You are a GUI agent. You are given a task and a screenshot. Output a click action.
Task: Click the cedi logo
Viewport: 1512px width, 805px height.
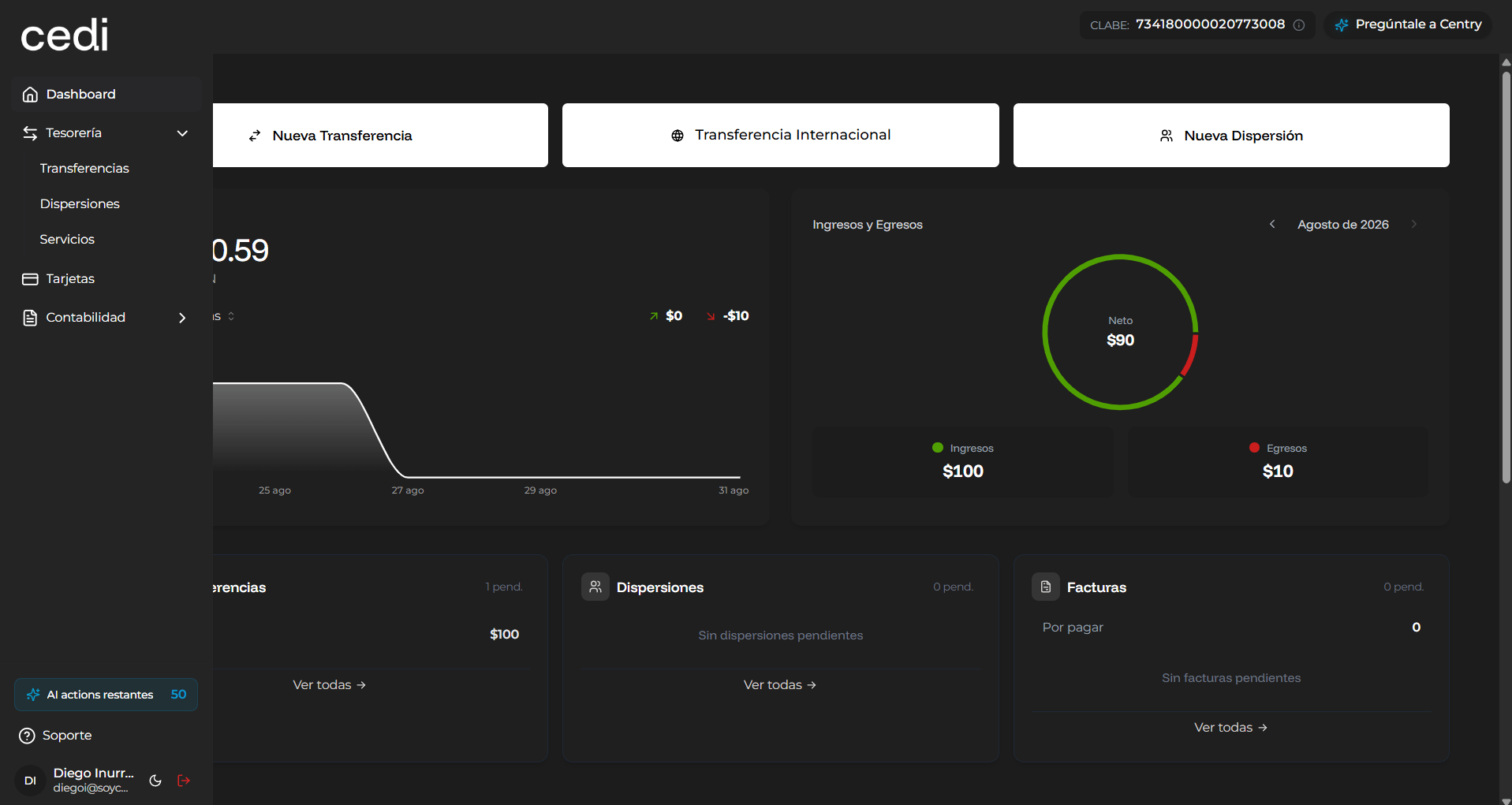click(x=65, y=35)
